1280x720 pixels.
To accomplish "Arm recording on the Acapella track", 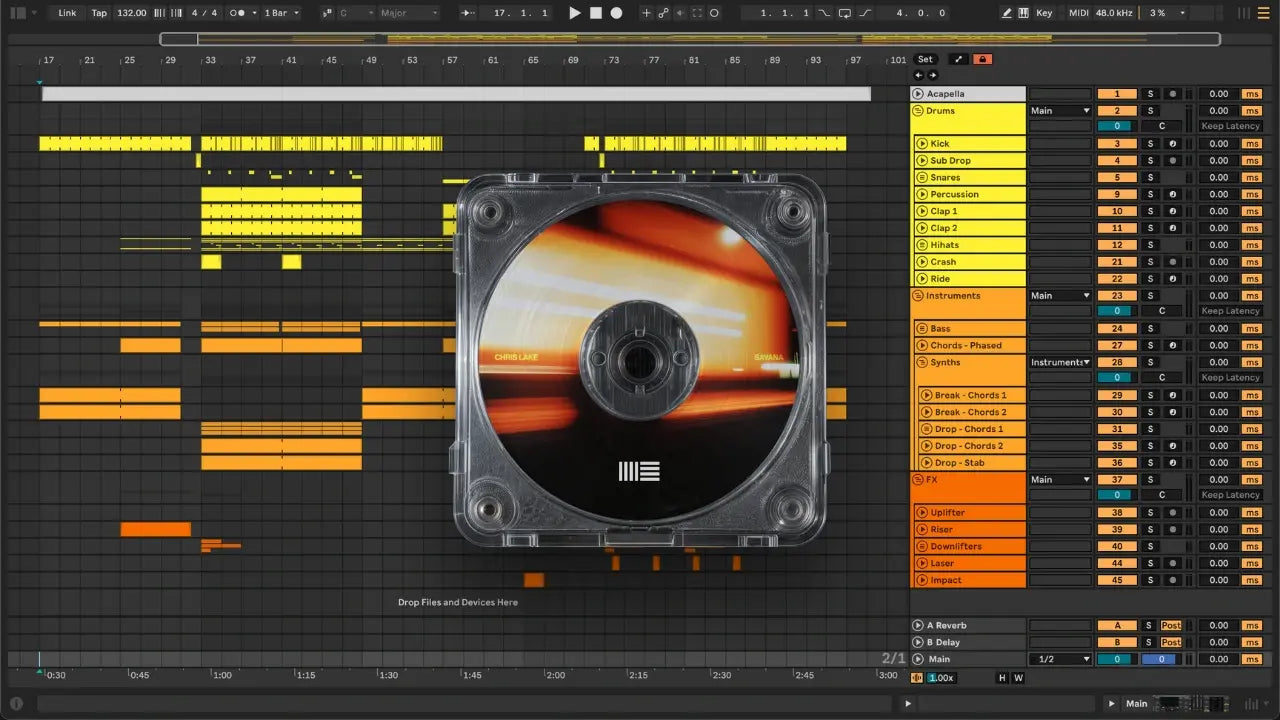I will tap(1172, 94).
